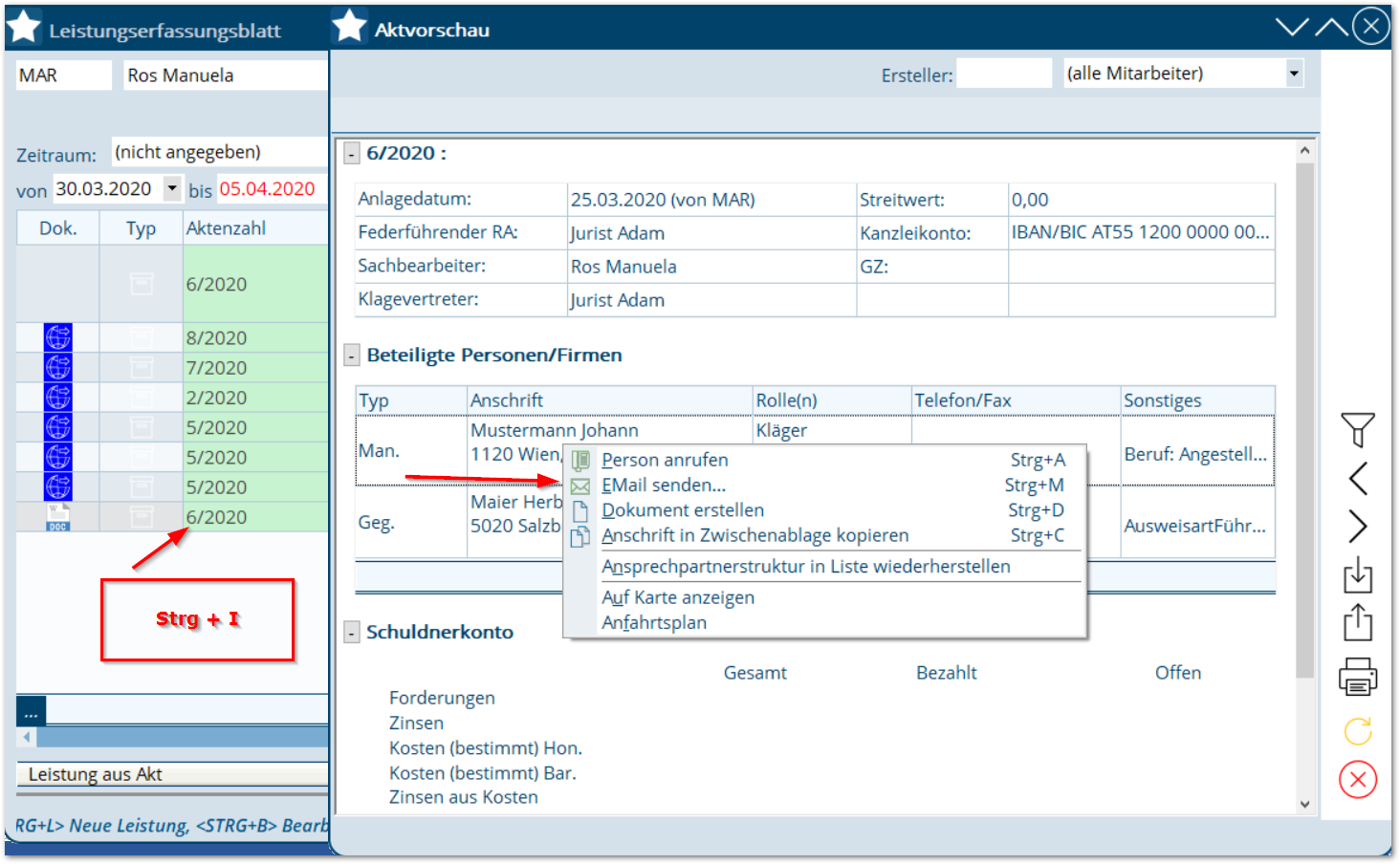Click the Typ column header in left list

142,228
